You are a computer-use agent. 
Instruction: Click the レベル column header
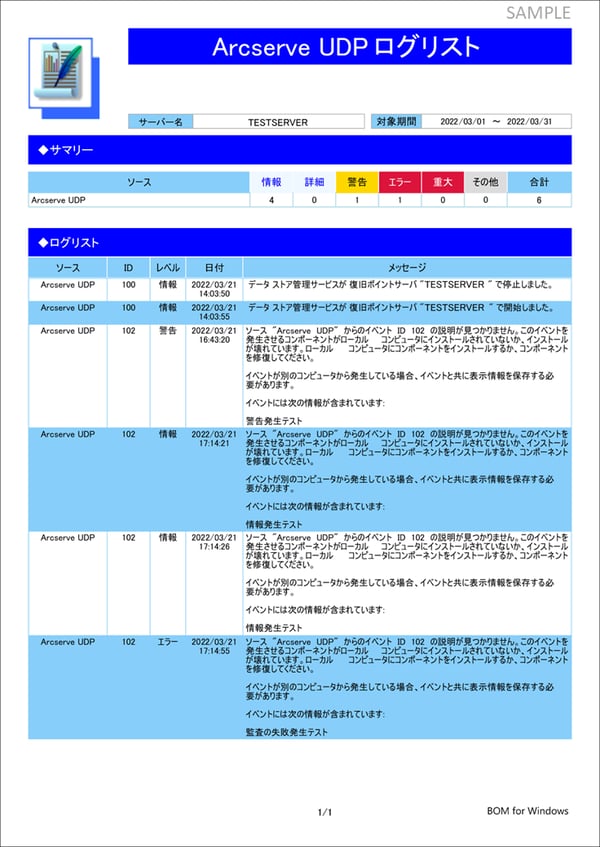(x=168, y=268)
